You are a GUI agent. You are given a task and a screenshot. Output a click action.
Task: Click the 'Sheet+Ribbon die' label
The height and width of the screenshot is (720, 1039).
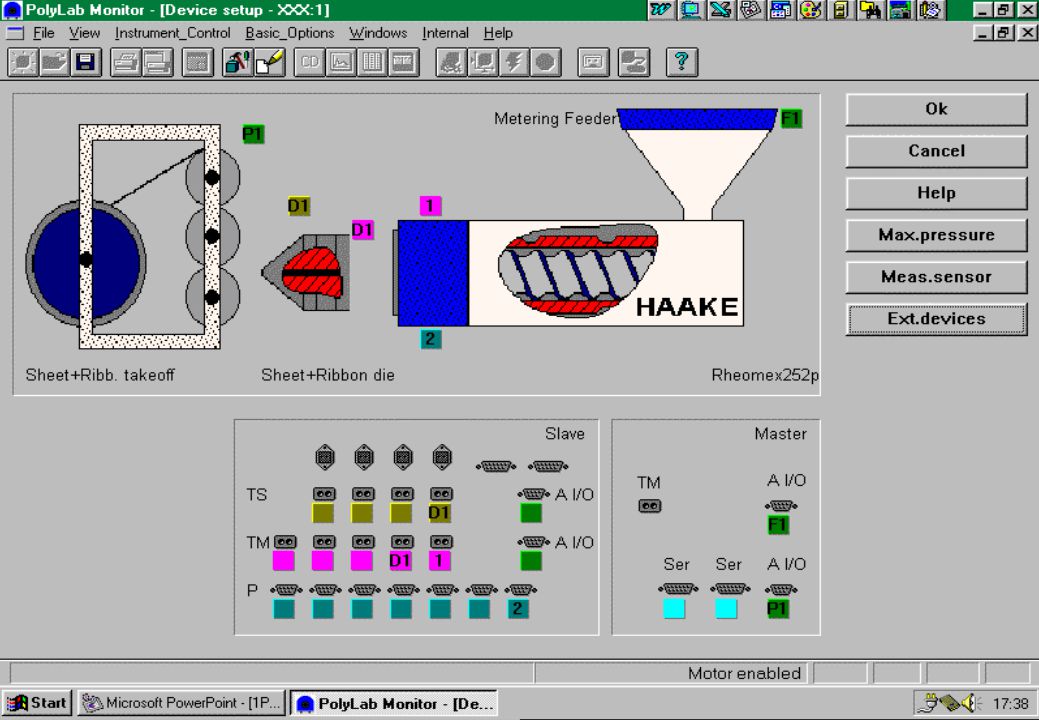click(328, 375)
